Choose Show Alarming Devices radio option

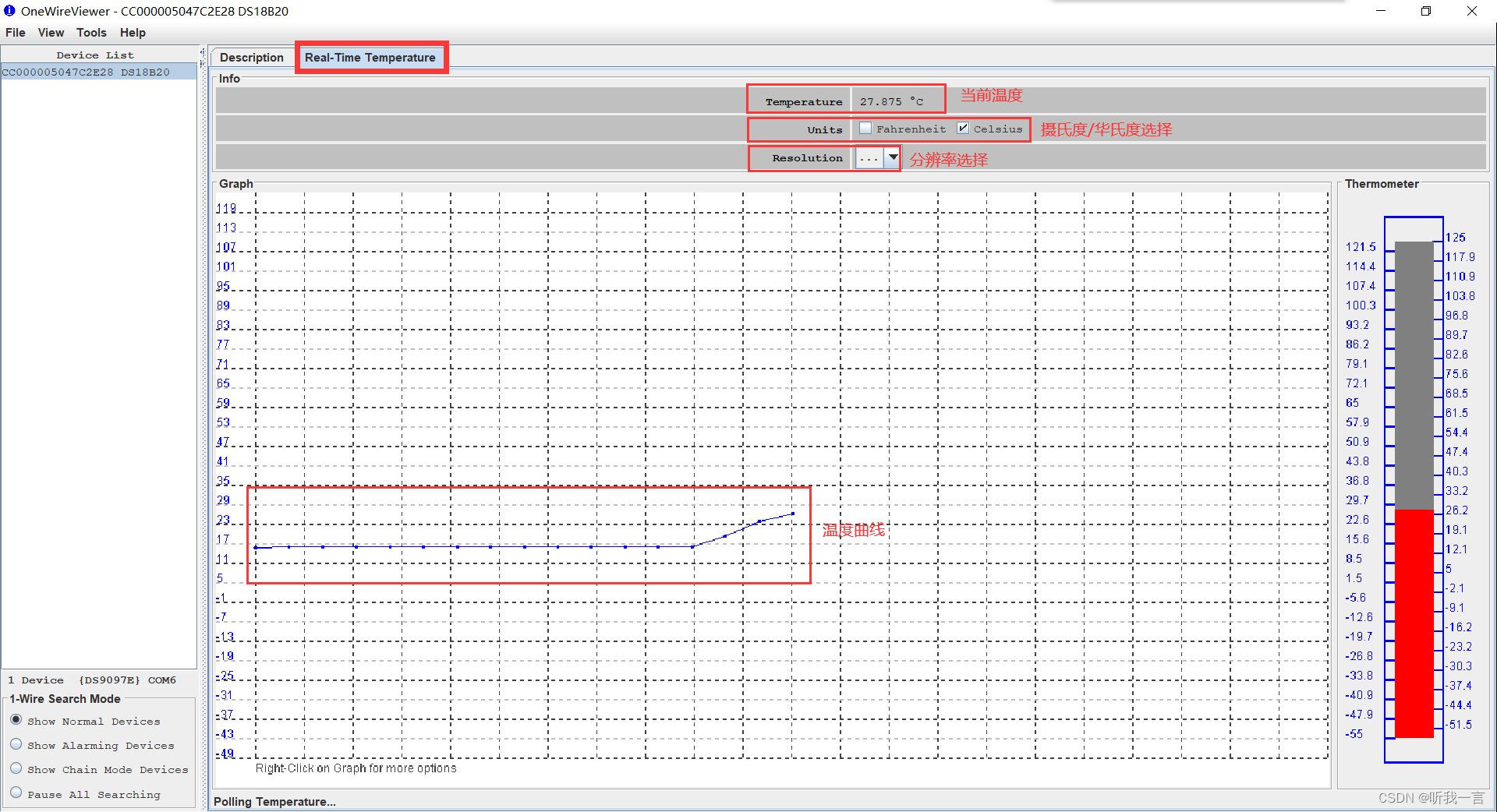[x=16, y=744]
